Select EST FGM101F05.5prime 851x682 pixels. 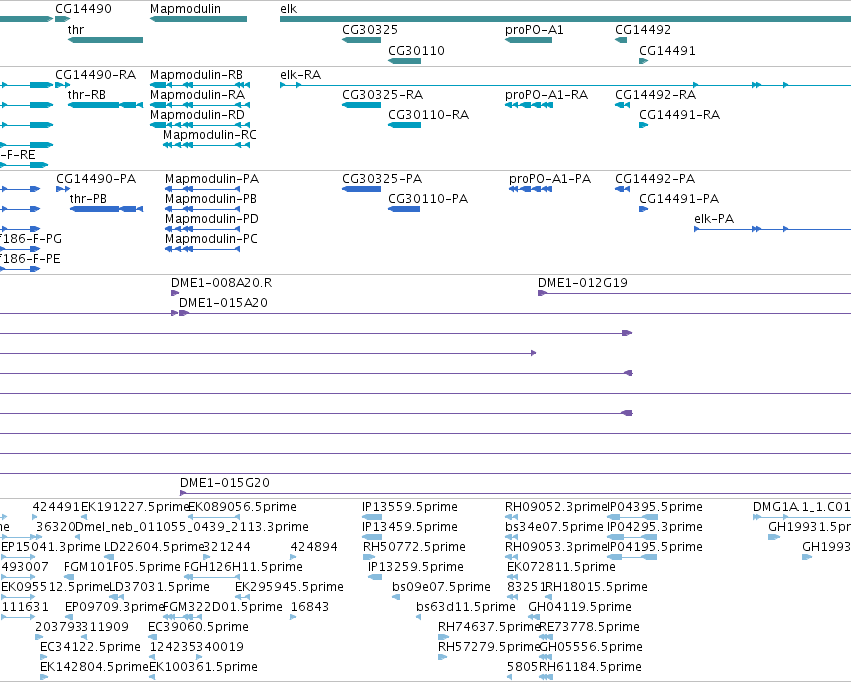click(122, 567)
